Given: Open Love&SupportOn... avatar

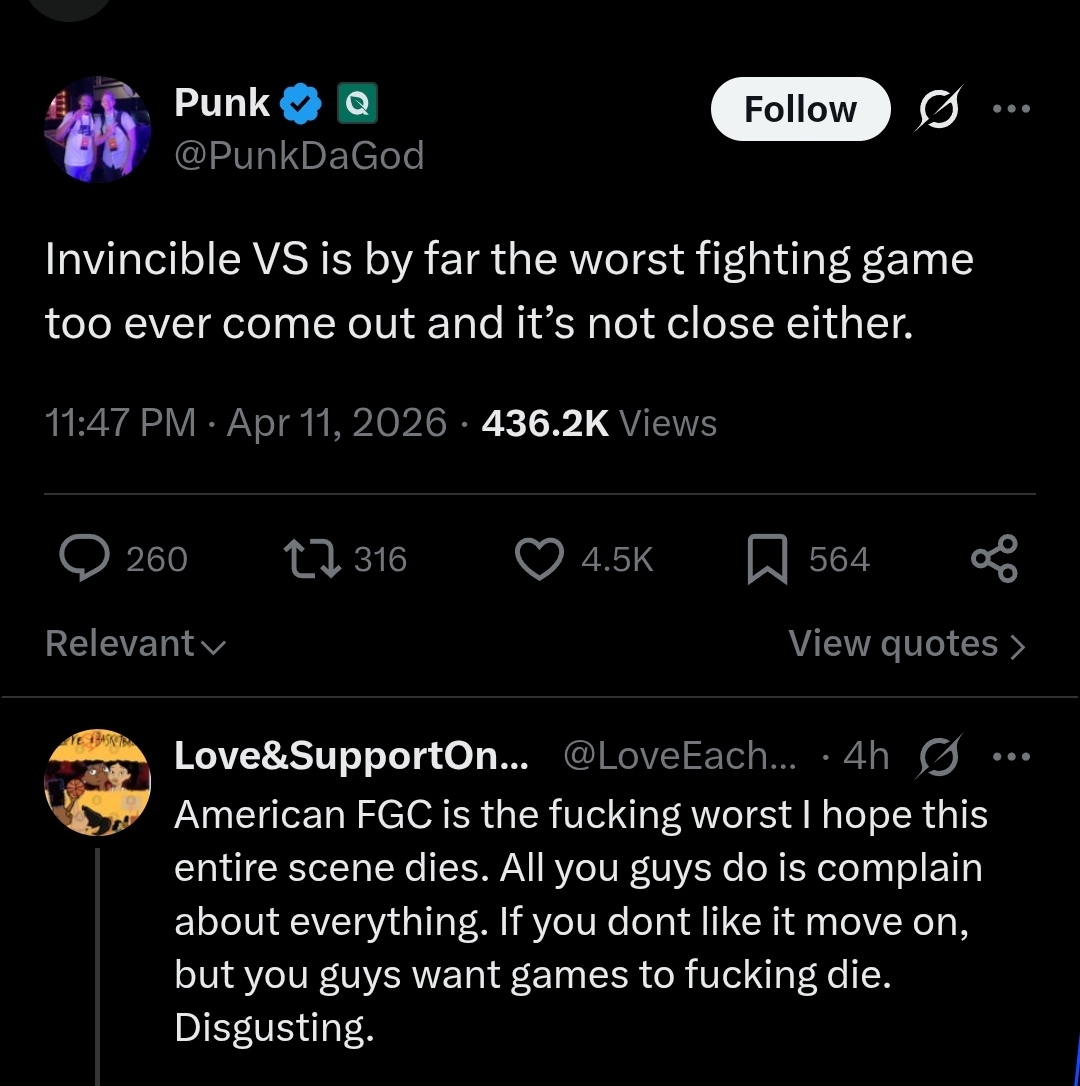Looking at the screenshot, I should [x=97, y=781].
